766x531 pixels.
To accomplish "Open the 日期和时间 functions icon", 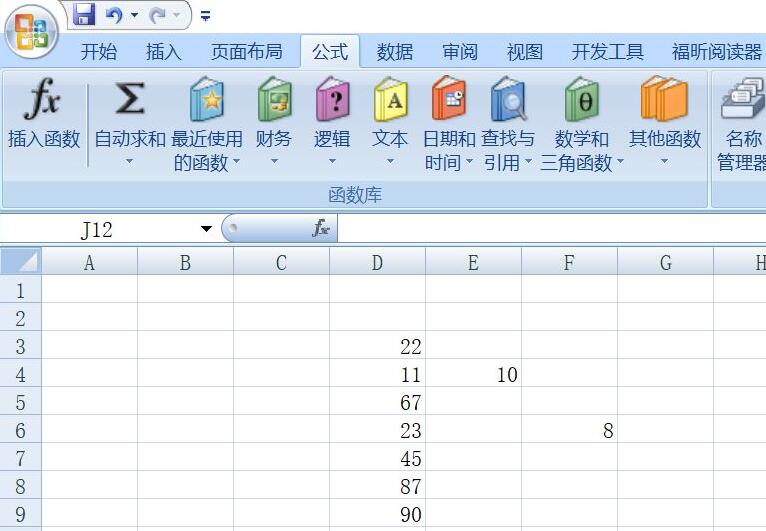I will point(448,98).
